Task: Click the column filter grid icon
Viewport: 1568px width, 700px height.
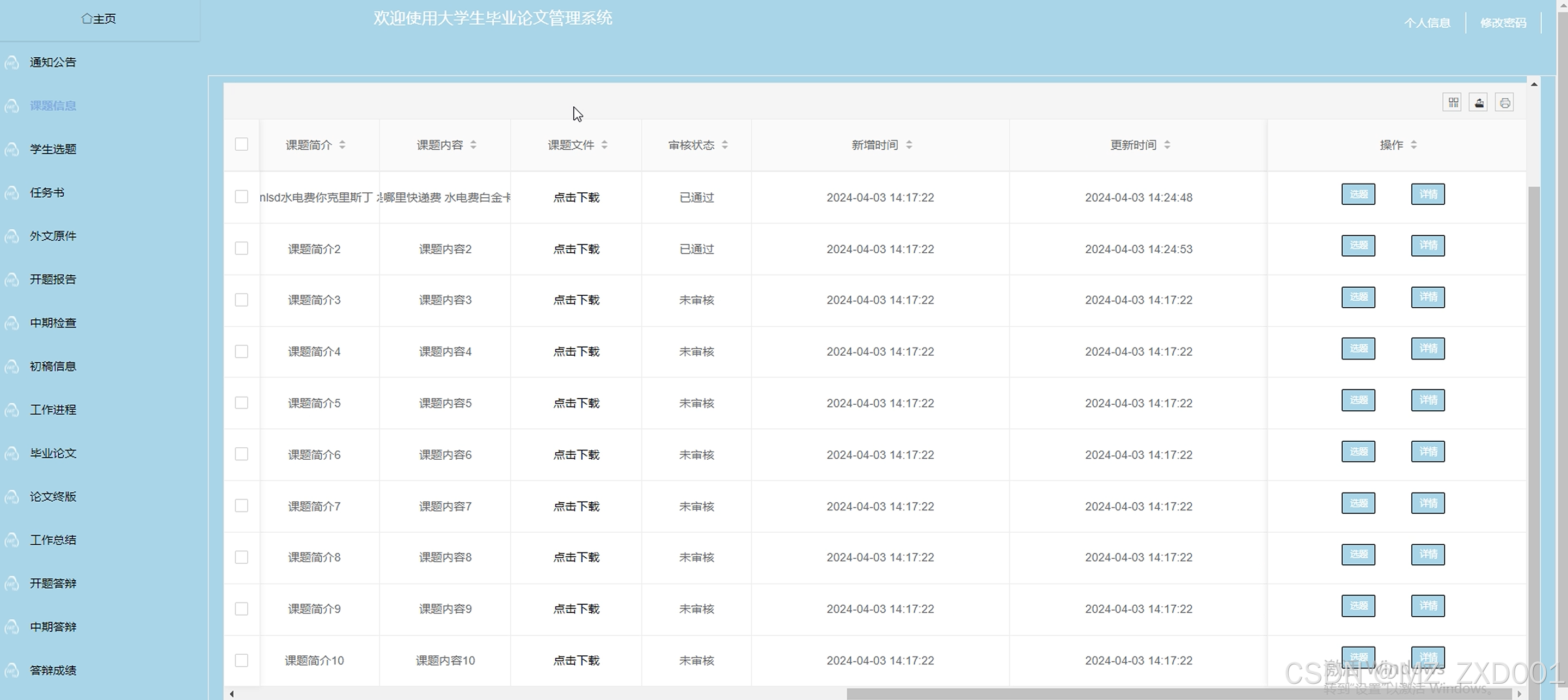Action: pos(1453,102)
